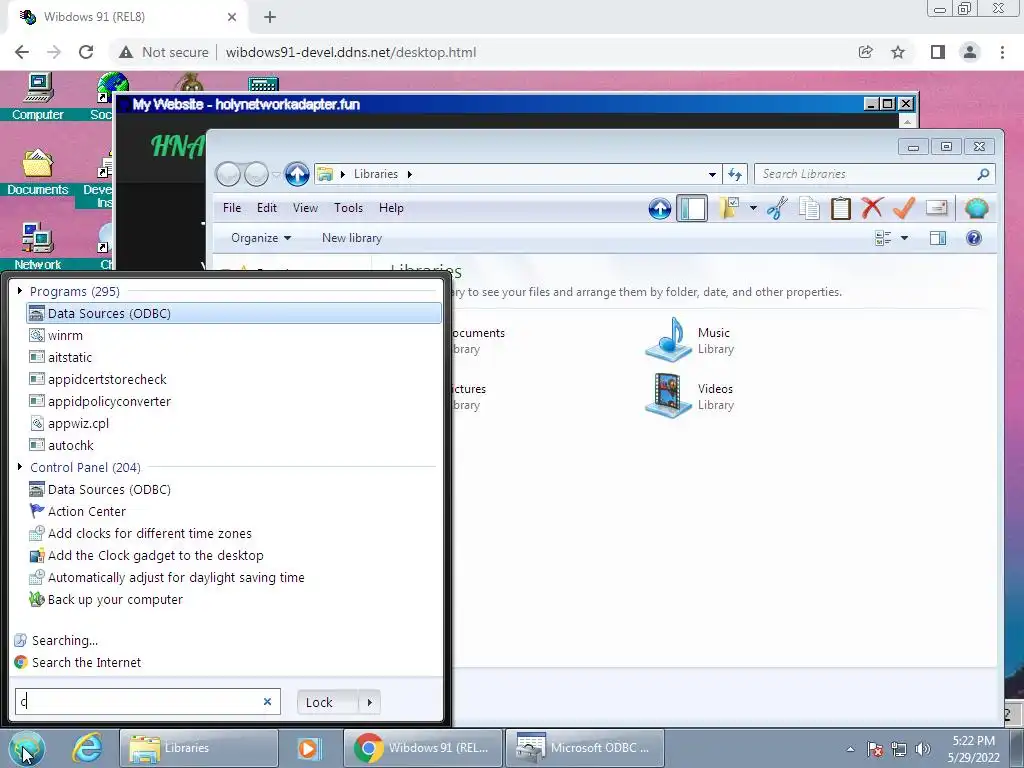The image size is (1024, 768).
Task: Select the winrm search result
Action: (x=234, y=336)
